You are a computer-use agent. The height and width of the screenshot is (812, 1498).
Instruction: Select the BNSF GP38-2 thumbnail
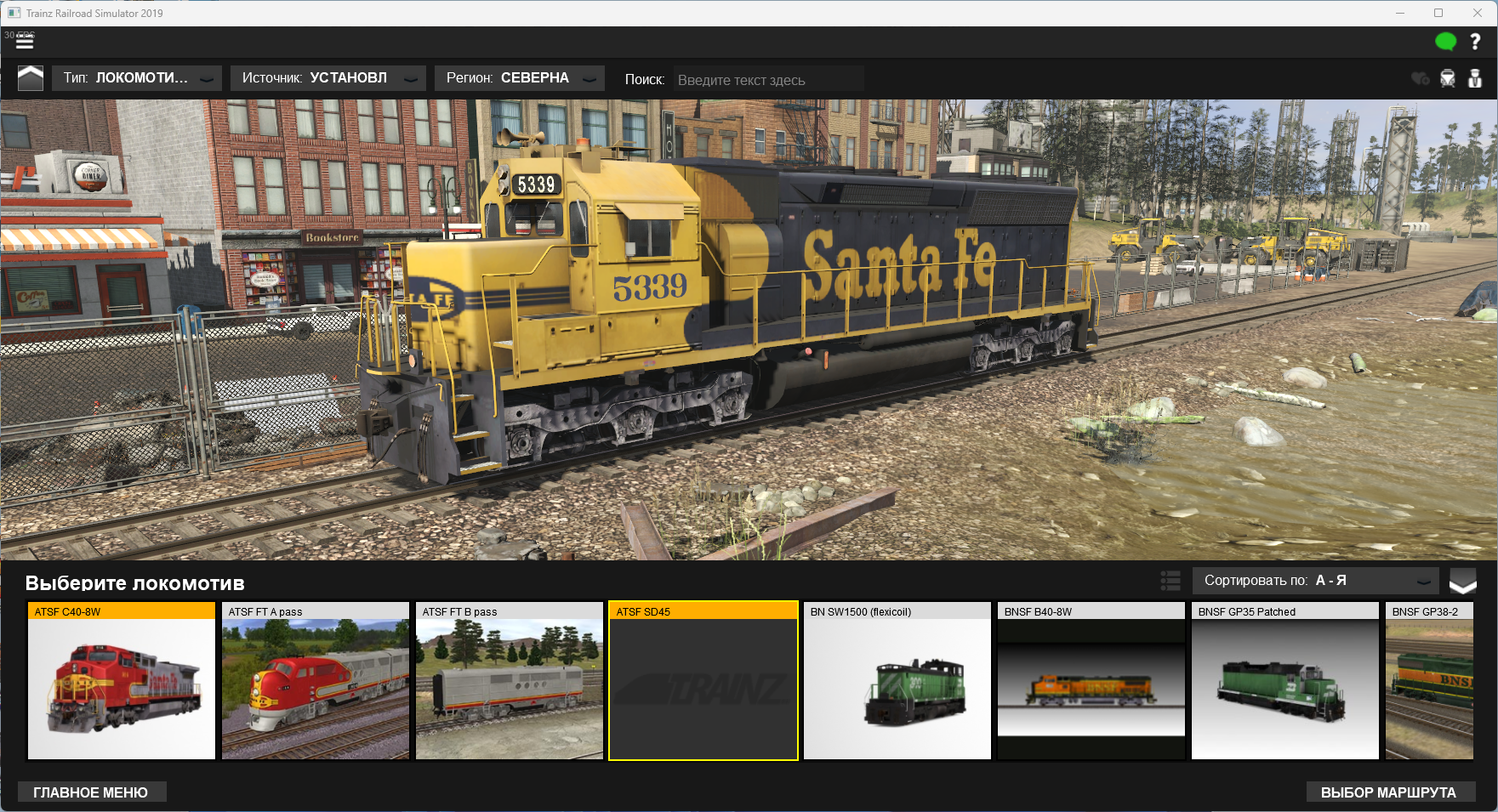[1429, 681]
